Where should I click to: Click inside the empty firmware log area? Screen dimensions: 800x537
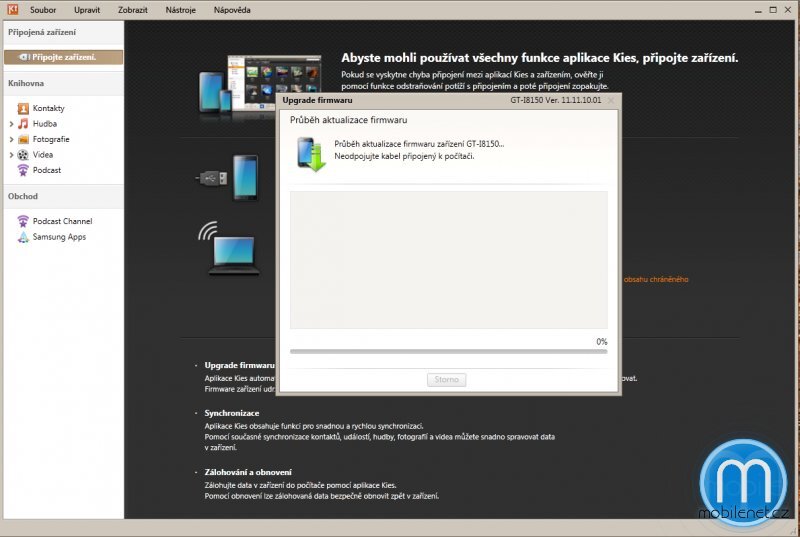448,260
